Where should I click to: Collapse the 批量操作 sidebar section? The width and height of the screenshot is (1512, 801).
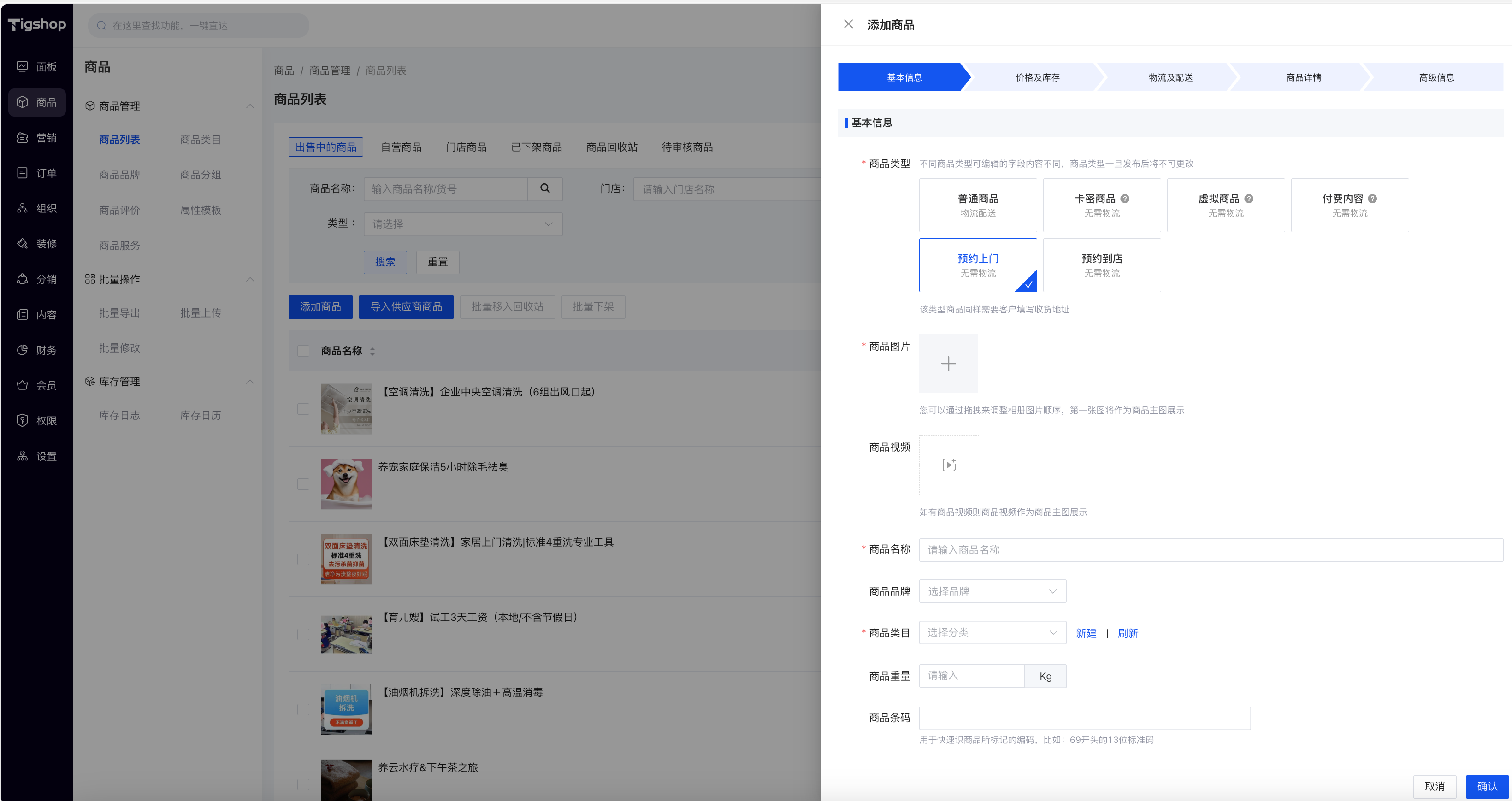click(x=250, y=279)
